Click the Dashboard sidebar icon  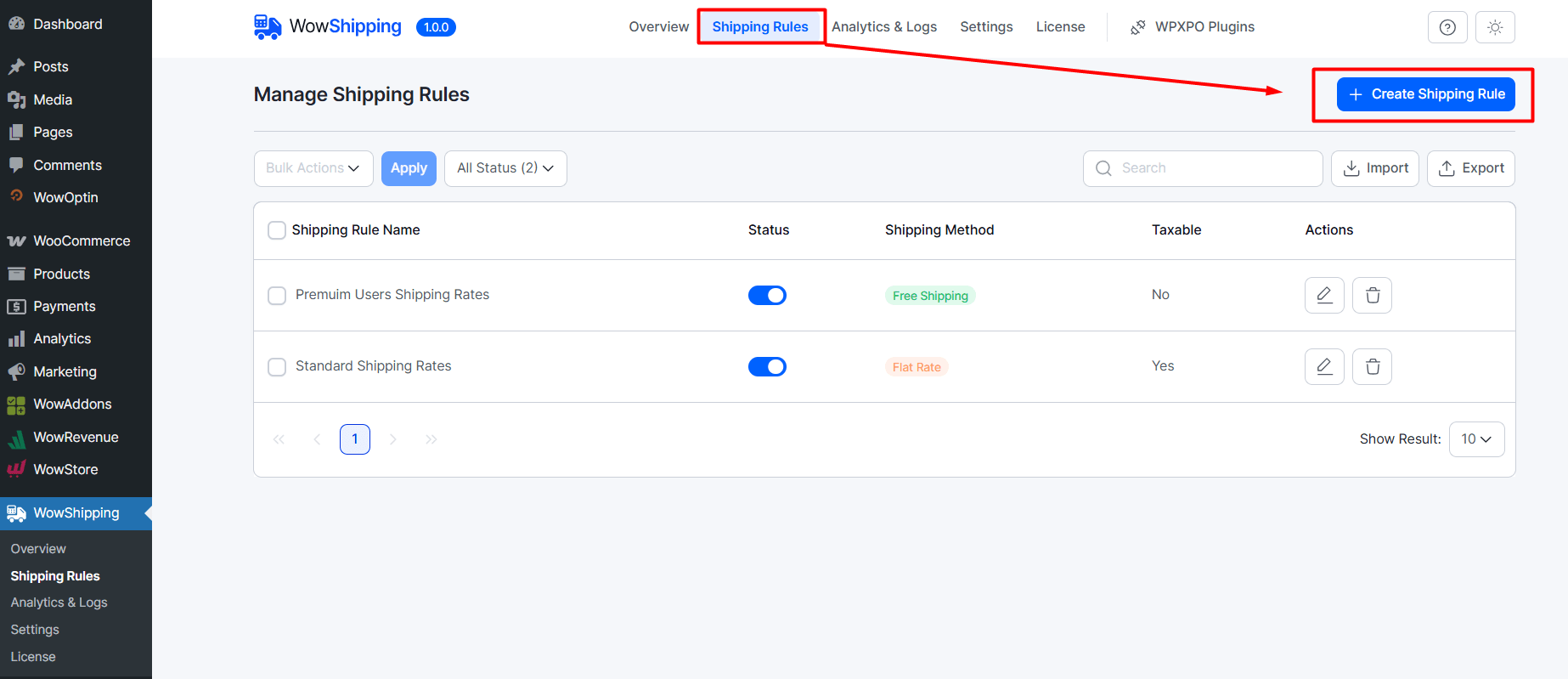(x=16, y=24)
